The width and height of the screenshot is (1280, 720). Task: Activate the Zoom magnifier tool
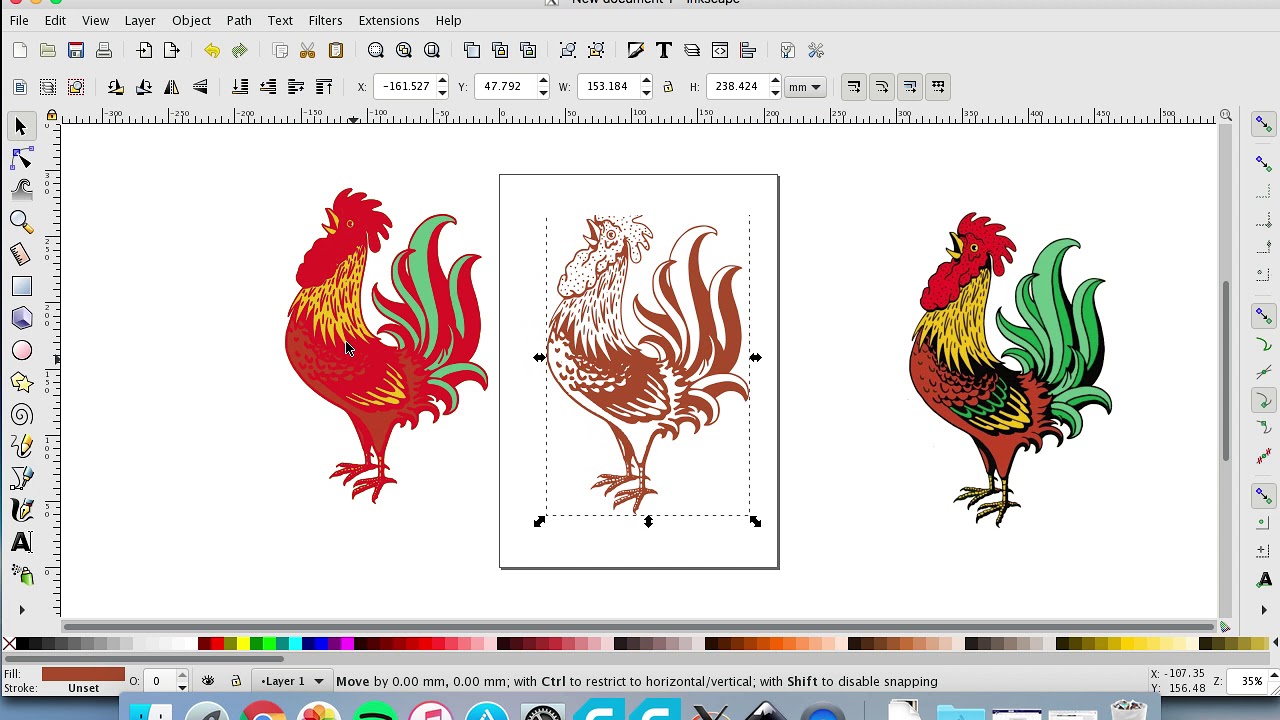pos(21,222)
